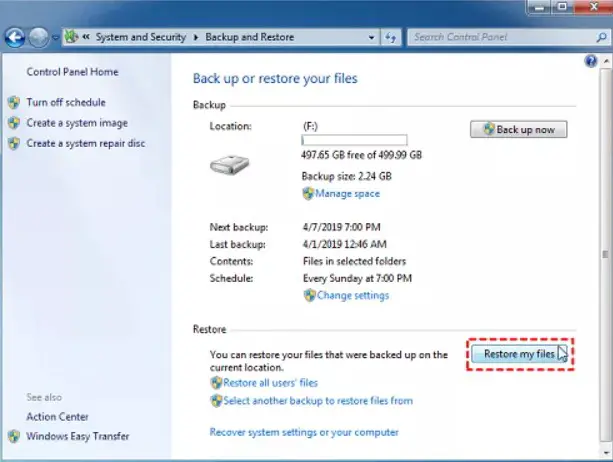Click the Restore my files button
The width and height of the screenshot is (613, 462).
519,354
